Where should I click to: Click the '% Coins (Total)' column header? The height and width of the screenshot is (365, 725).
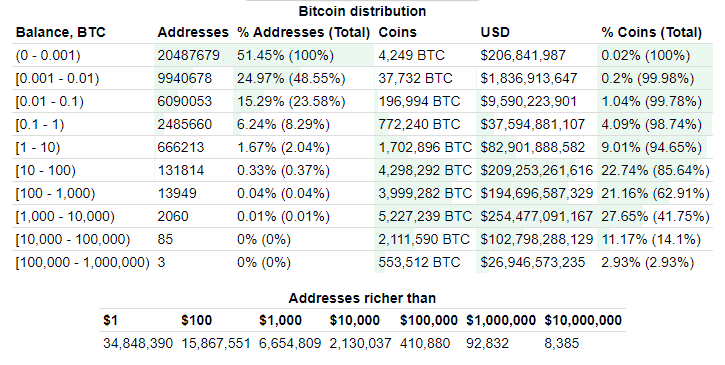[x=651, y=32]
